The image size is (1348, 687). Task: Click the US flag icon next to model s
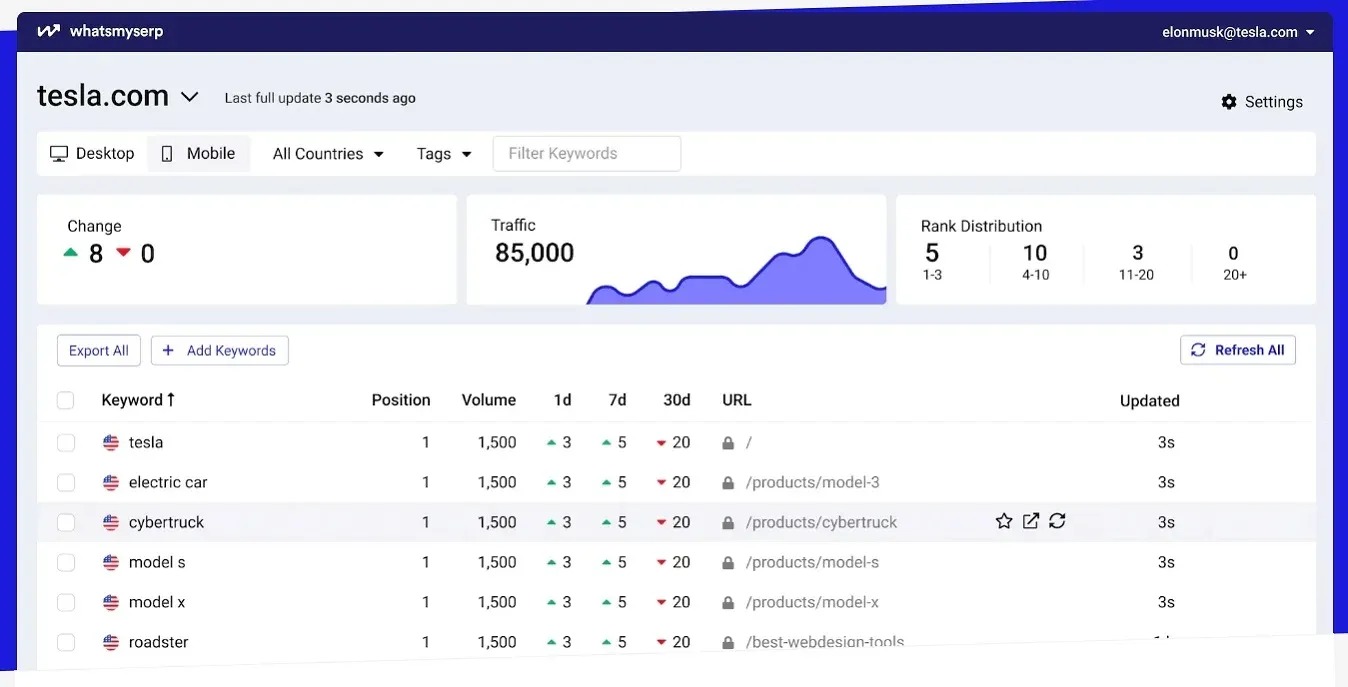(111, 562)
